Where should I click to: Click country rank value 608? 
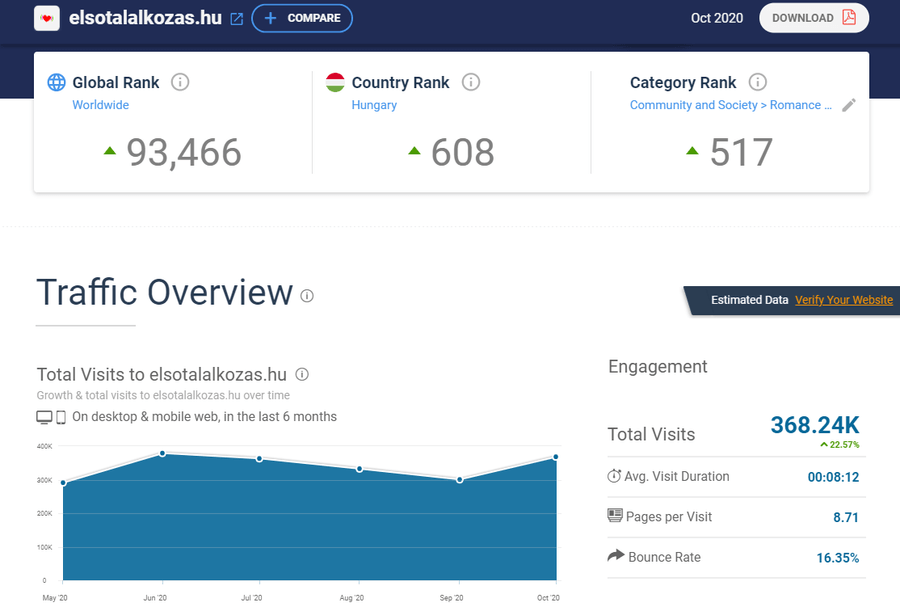(463, 153)
